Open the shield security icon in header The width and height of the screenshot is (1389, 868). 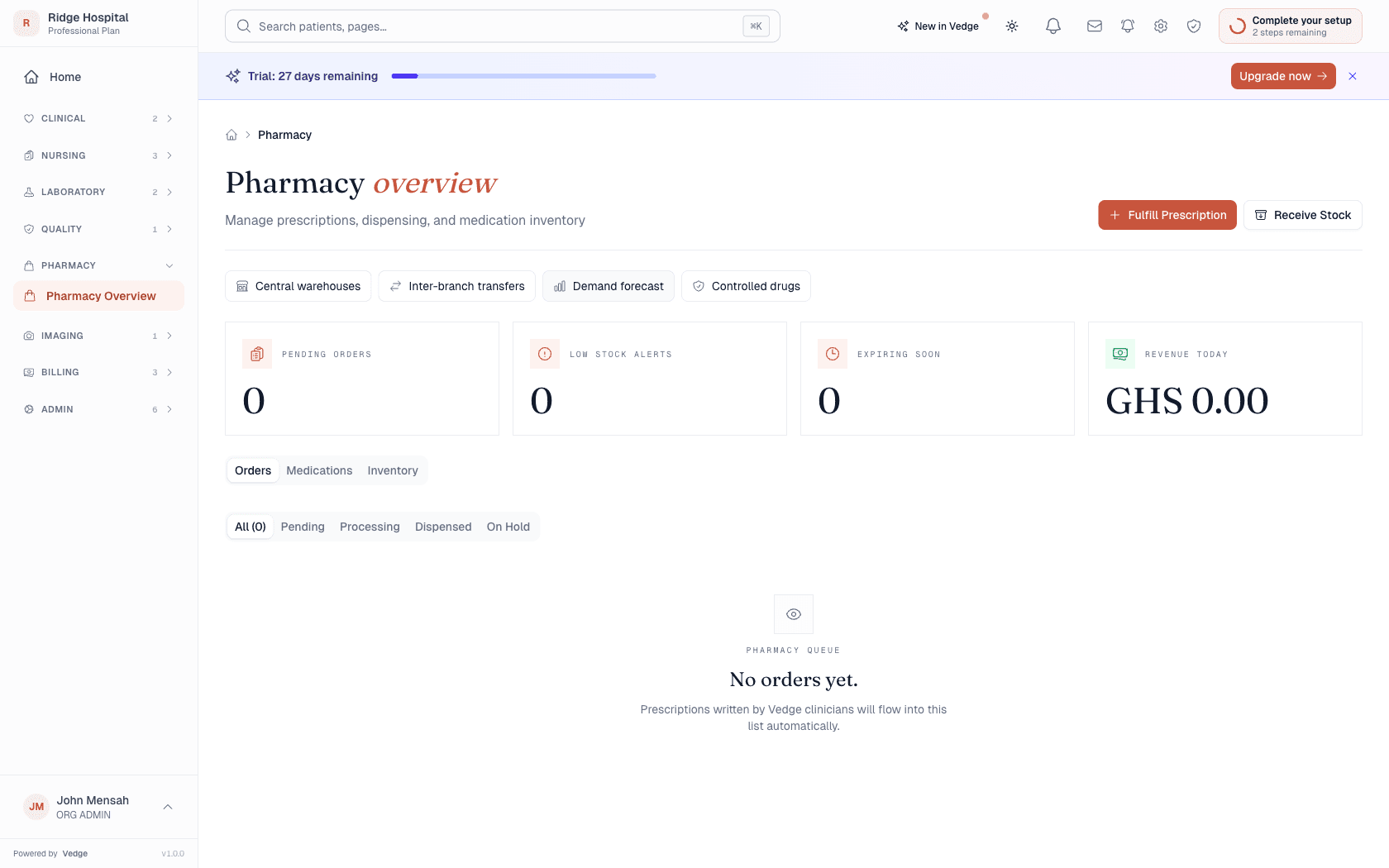click(x=1194, y=26)
